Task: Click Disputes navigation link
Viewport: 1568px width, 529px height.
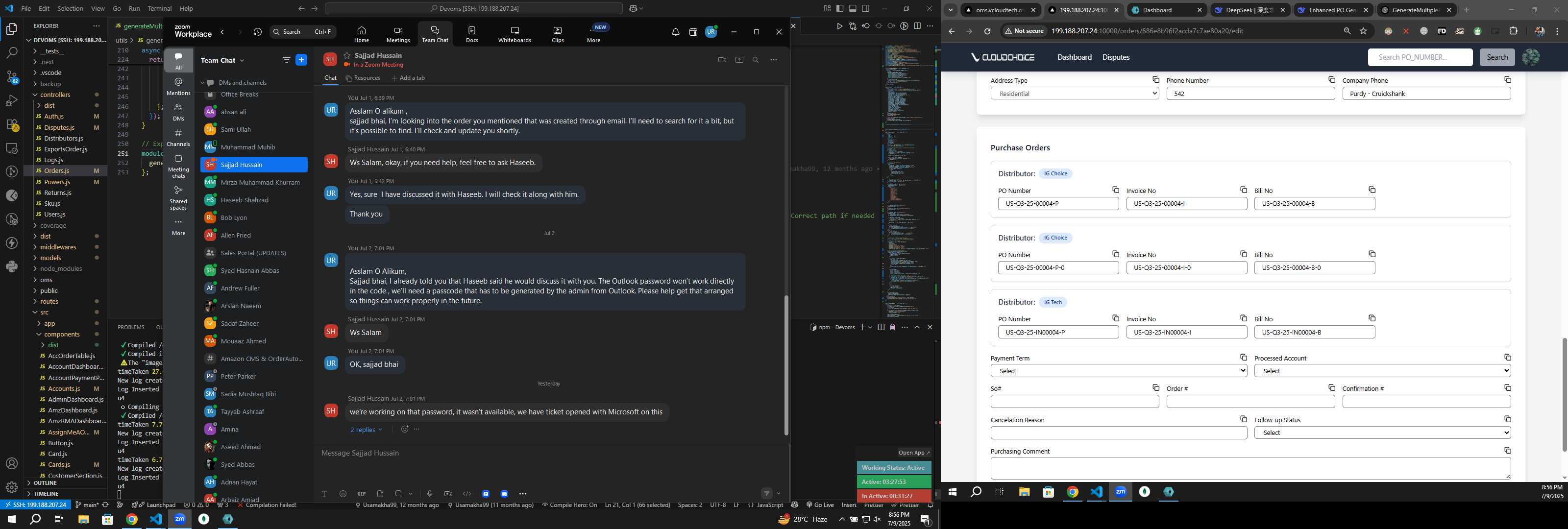Action: point(1116,57)
